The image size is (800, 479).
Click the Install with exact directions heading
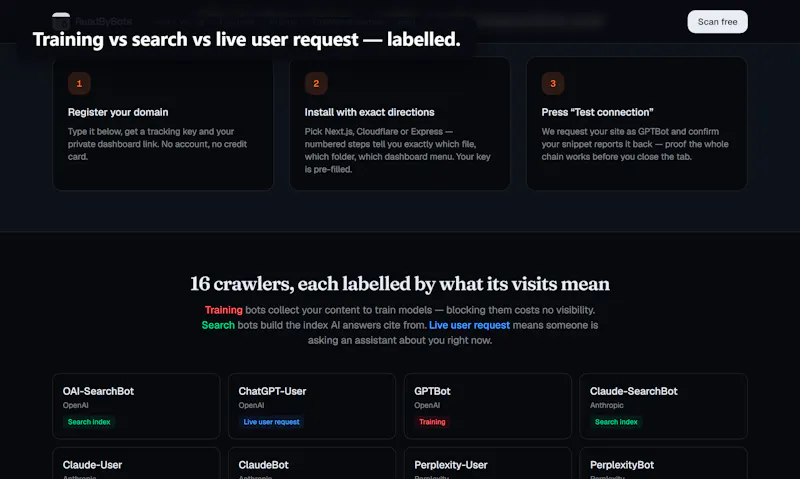tap(369, 112)
